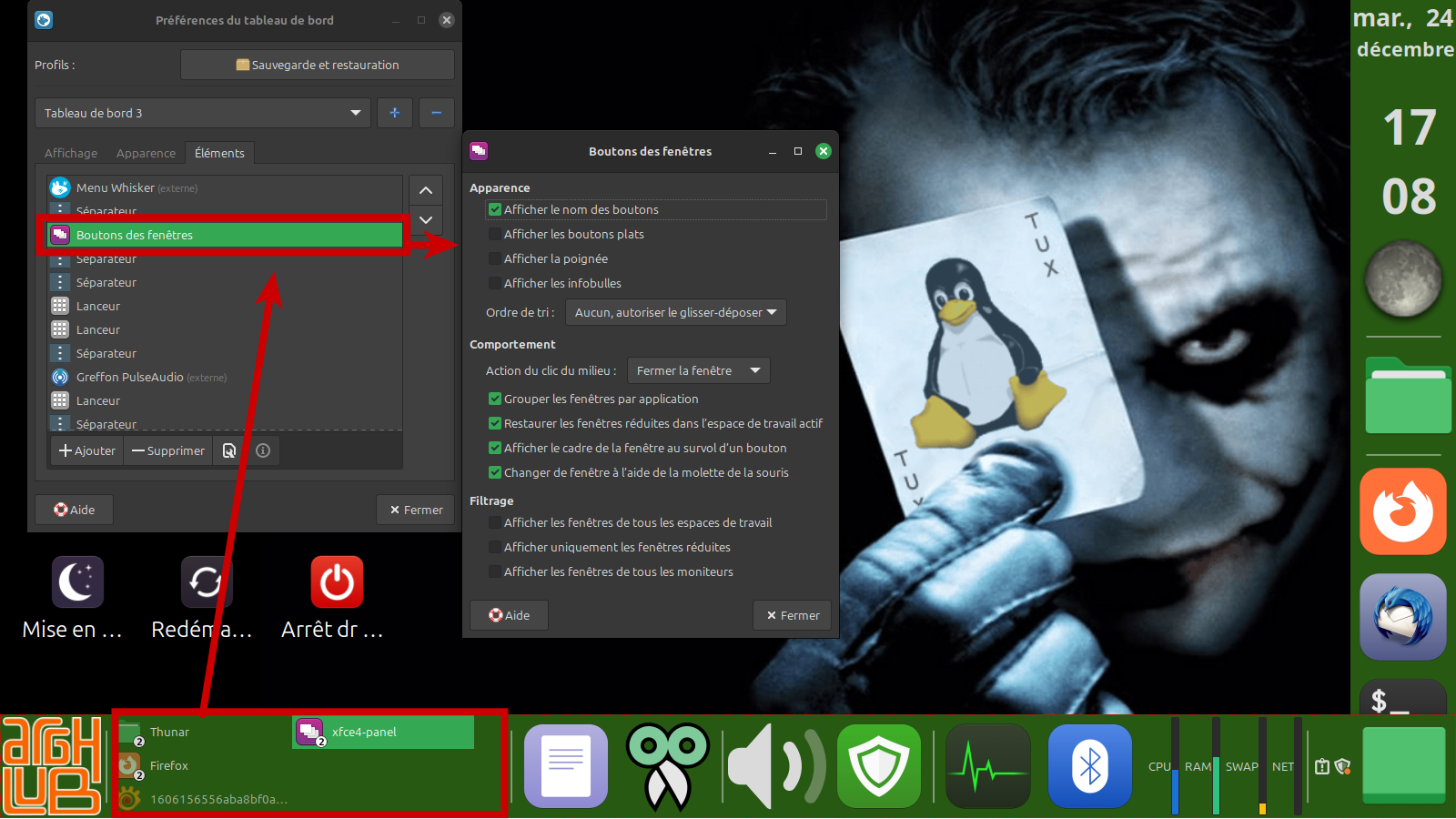
Task: Select Greffon PulseAudio in the elements list
Action: coord(224,377)
